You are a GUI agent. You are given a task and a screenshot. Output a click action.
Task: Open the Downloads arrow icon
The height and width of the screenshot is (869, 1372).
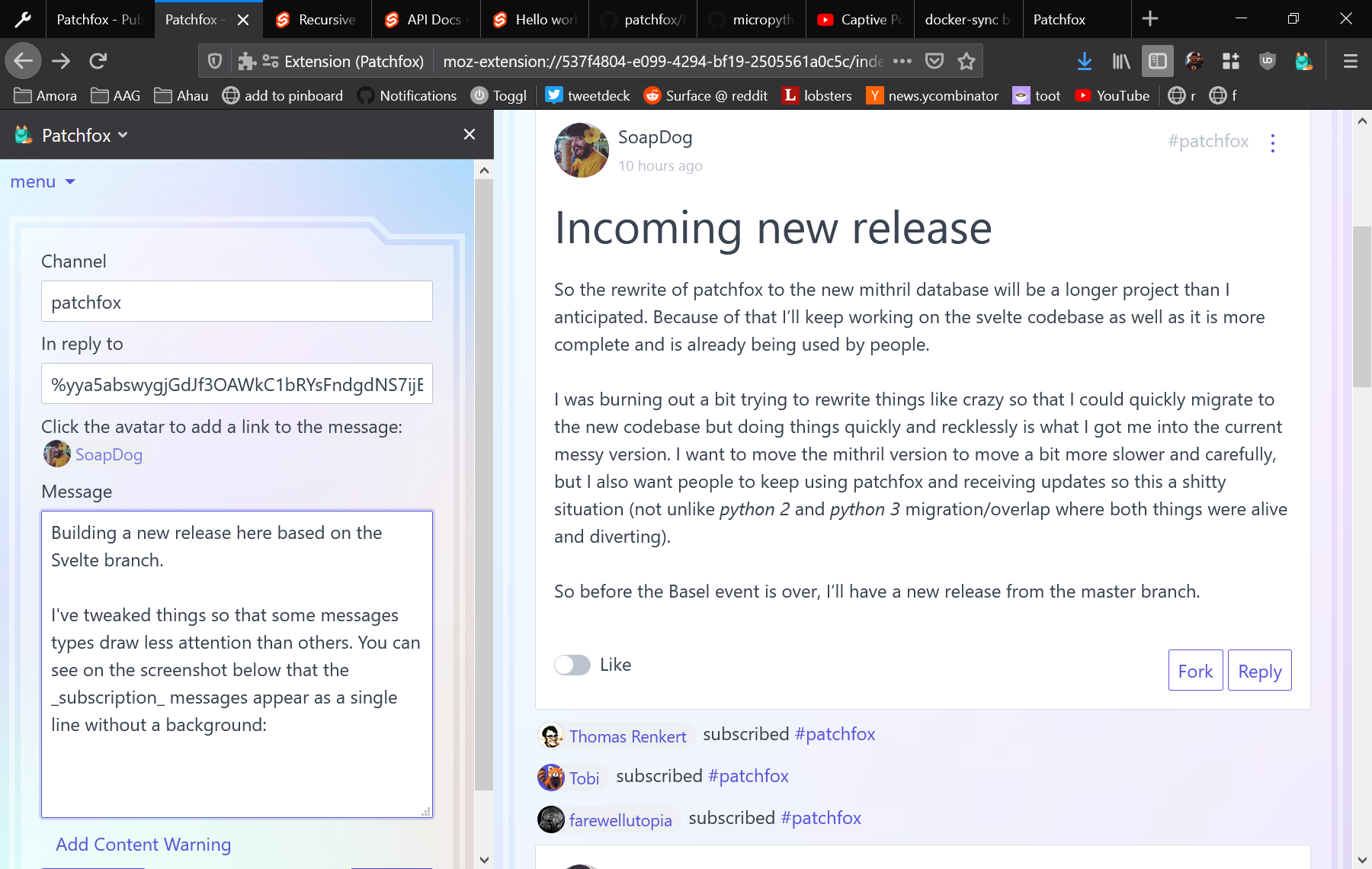point(1084,61)
